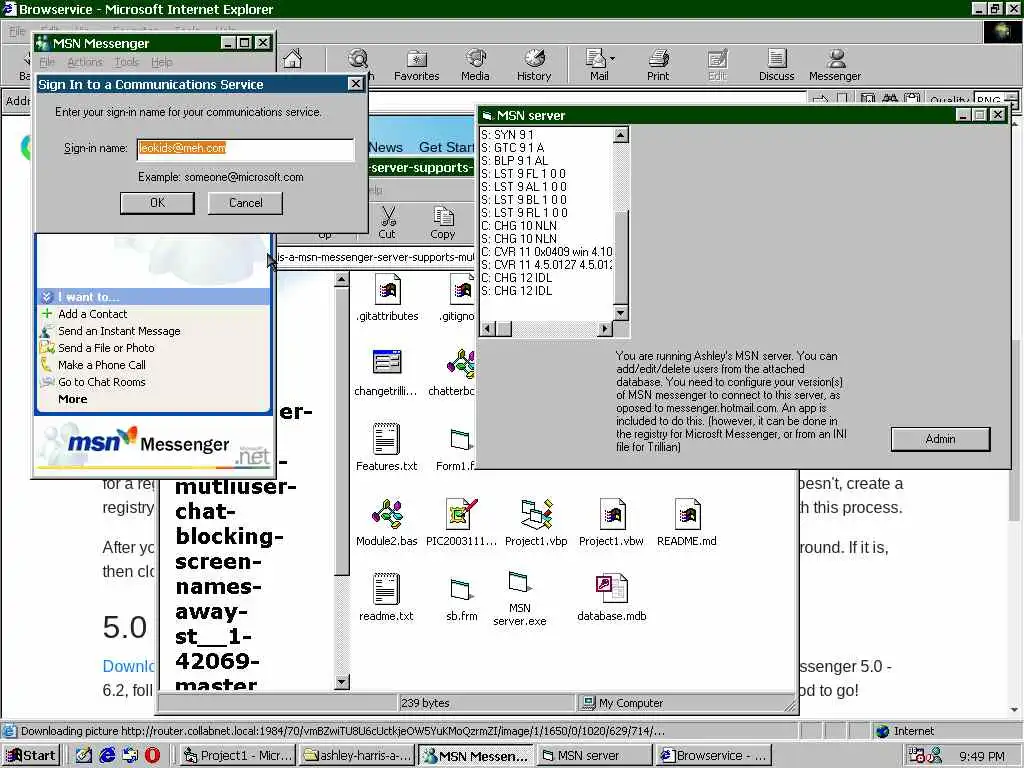Select database.mdb file icon

click(612, 598)
